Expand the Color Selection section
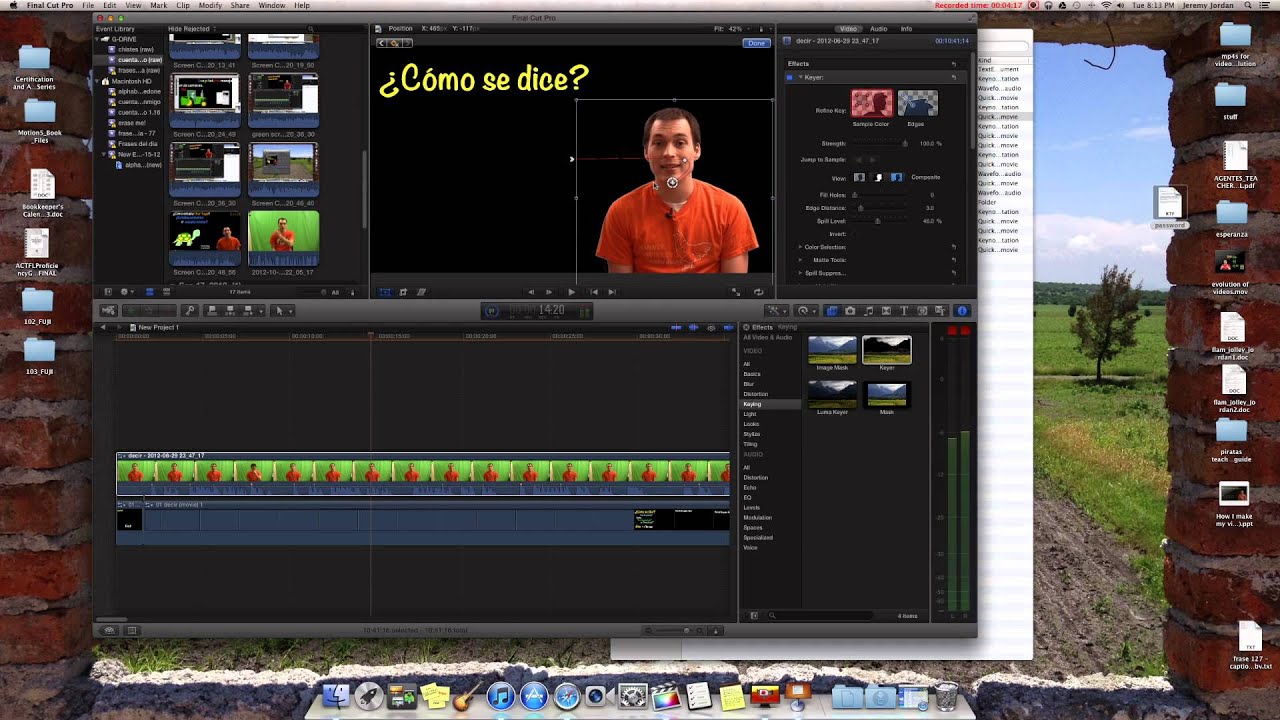This screenshot has height=720, width=1280. 800,247
